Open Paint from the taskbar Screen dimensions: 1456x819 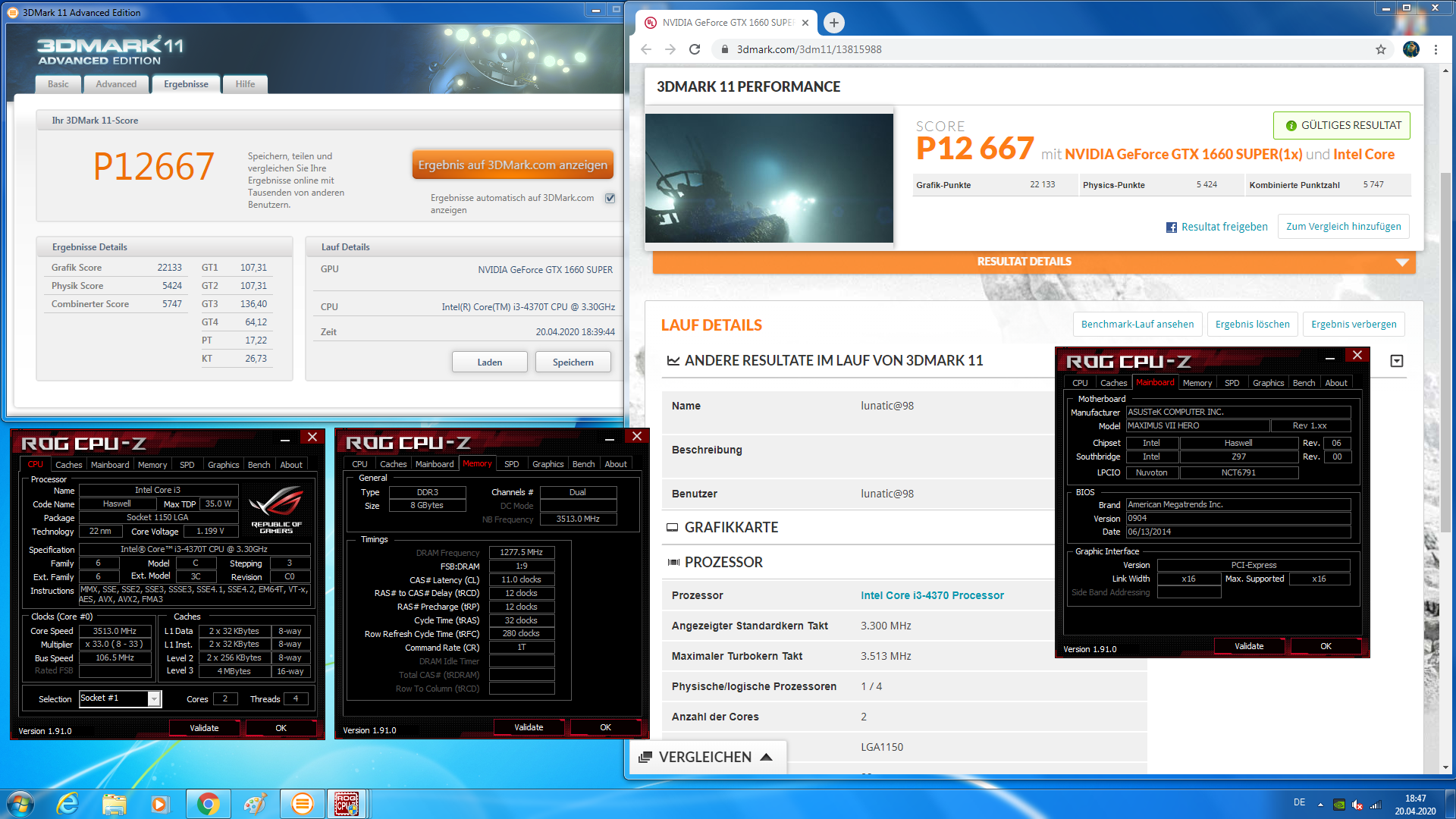pos(255,804)
